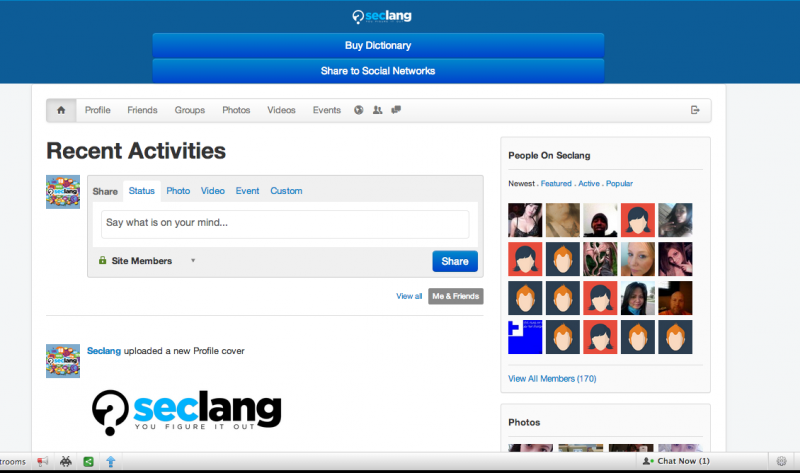The height and width of the screenshot is (473, 800).
Task: Click the blue Share button
Action: point(455,261)
